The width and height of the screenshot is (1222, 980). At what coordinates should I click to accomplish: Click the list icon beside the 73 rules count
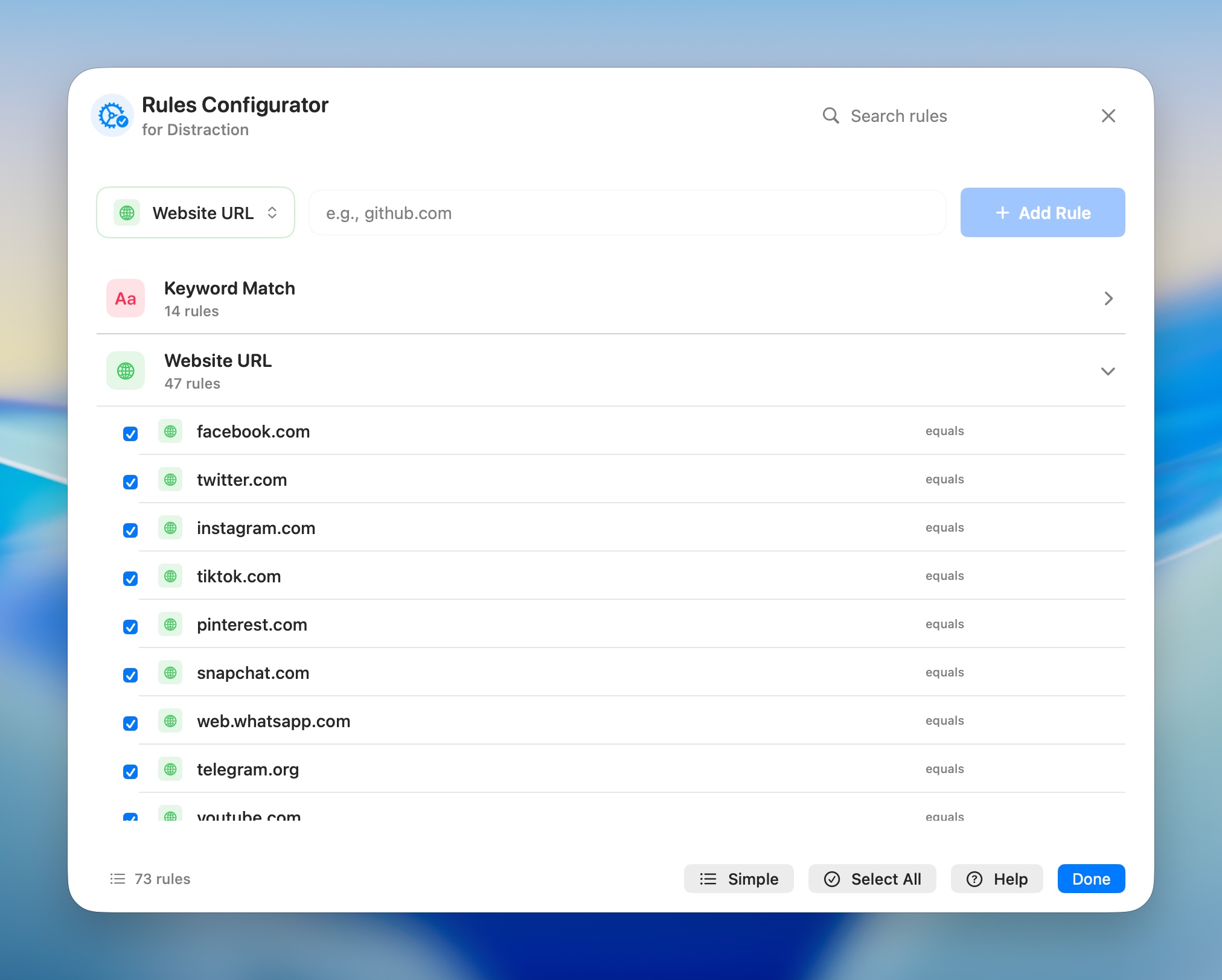[x=118, y=879]
